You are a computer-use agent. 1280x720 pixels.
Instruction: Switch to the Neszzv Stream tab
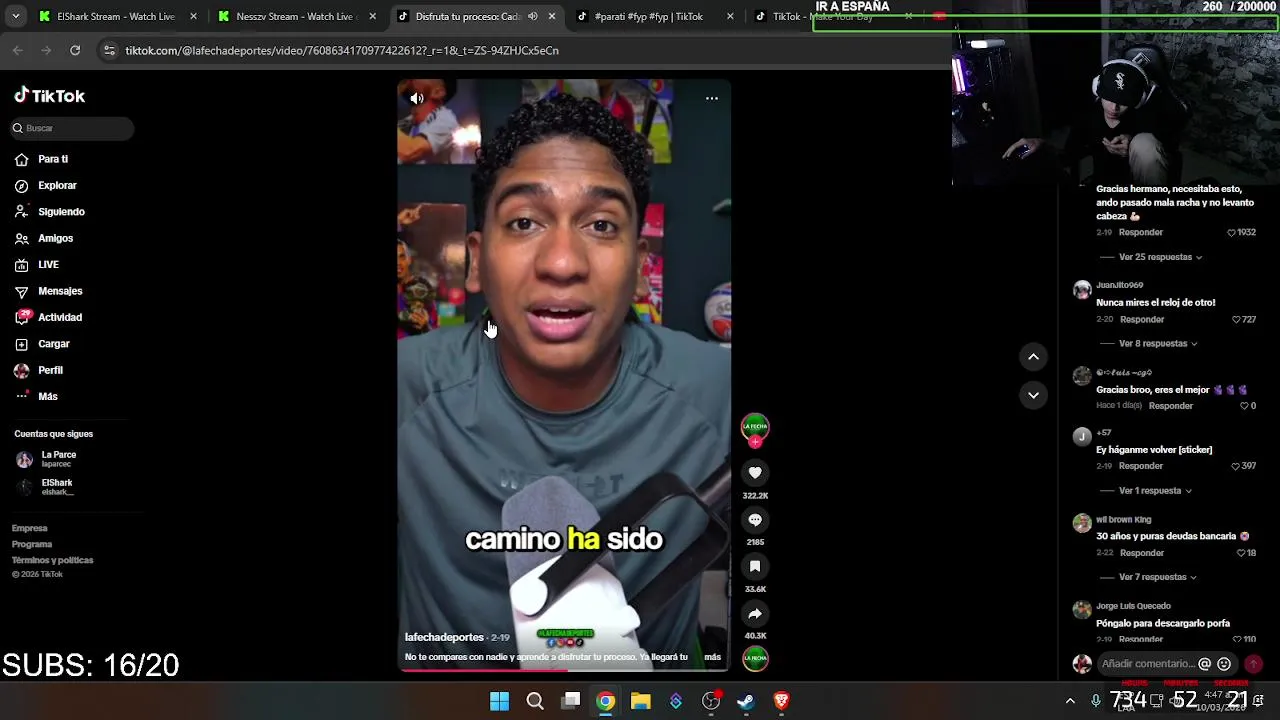(296, 16)
